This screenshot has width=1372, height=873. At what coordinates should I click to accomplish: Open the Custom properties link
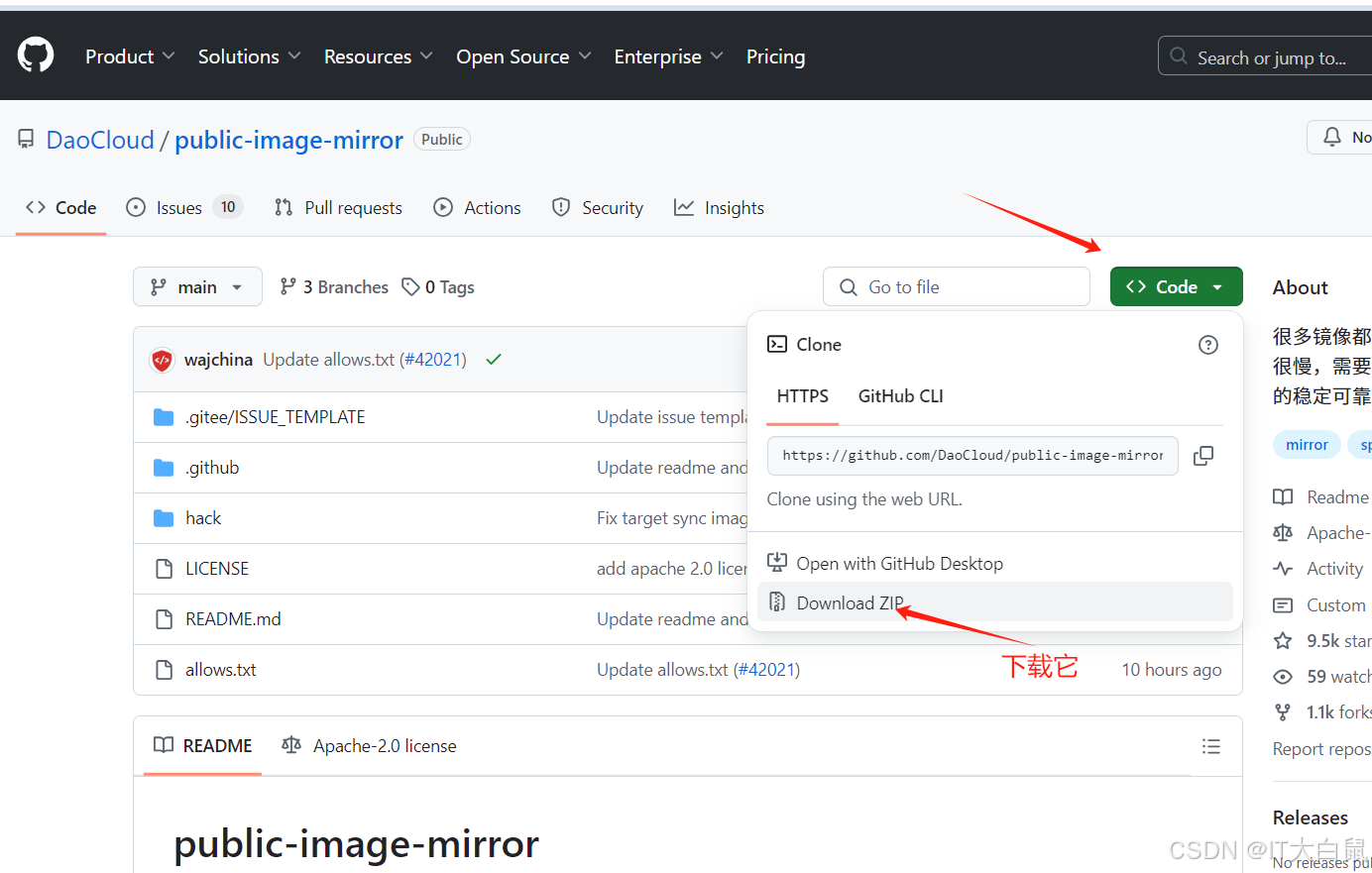[x=1321, y=604]
